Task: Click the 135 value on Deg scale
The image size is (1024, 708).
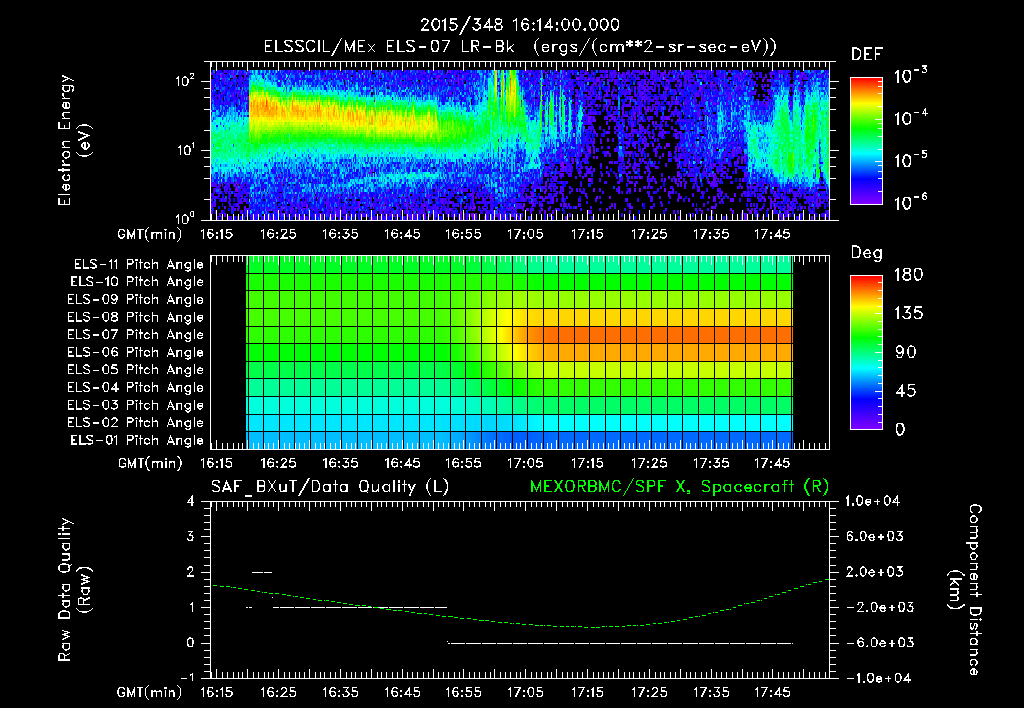Action: tap(908, 314)
